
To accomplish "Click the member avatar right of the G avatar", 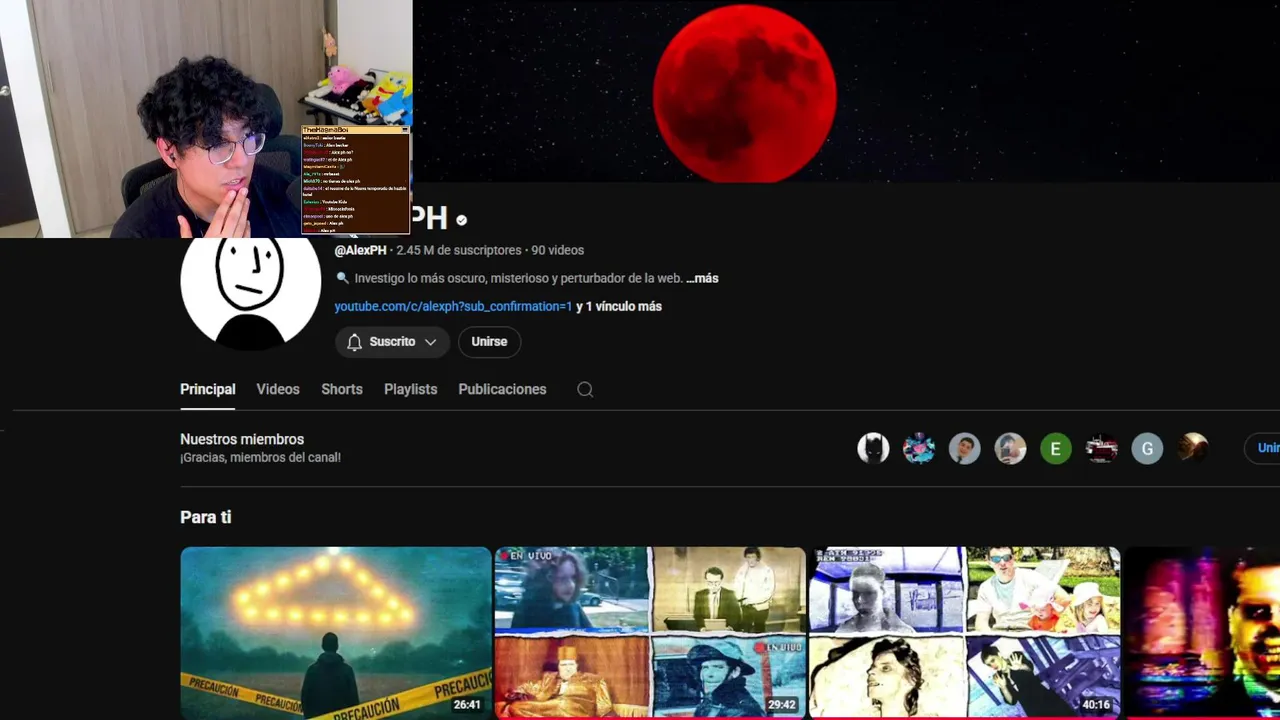I will coord(1193,448).
